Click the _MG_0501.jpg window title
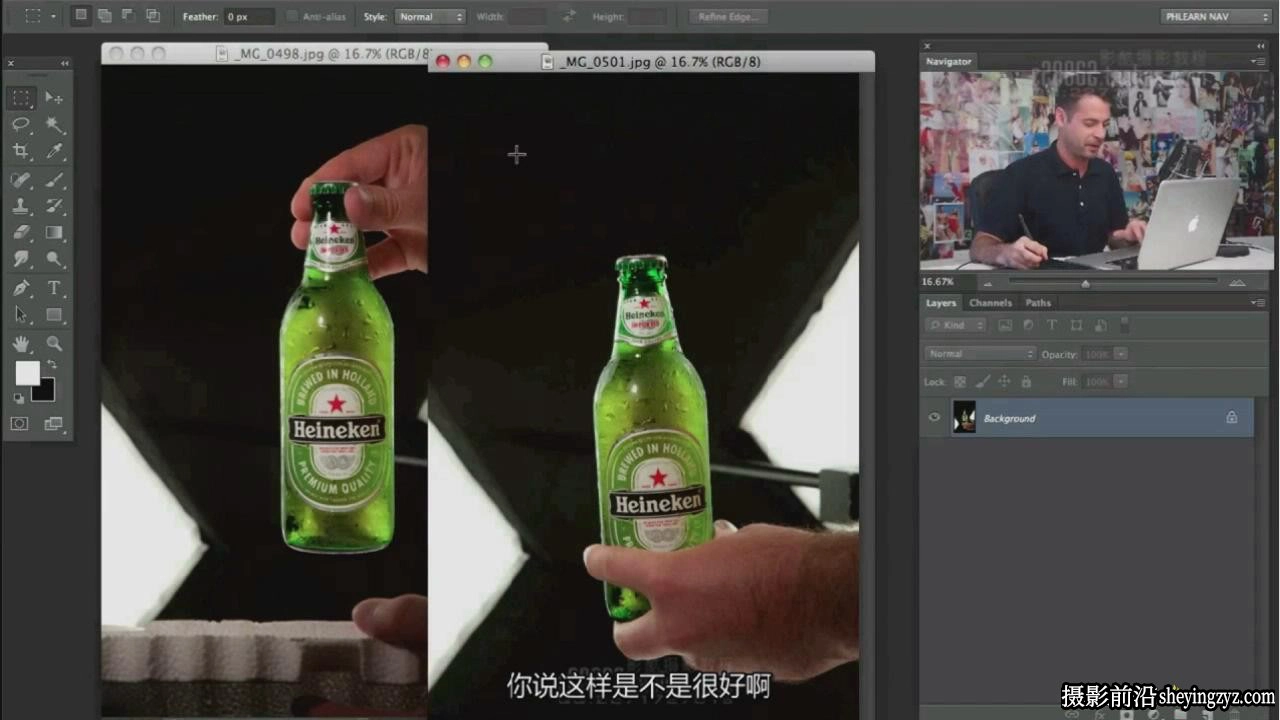Image resolution: width=1280 pixels, height=720 pixels. [659, 62]
